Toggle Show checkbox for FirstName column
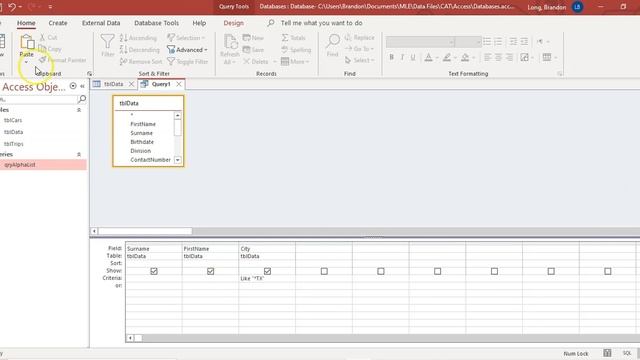Image resolution: width=640 pixels, height=360 pixels. (211, 271)
